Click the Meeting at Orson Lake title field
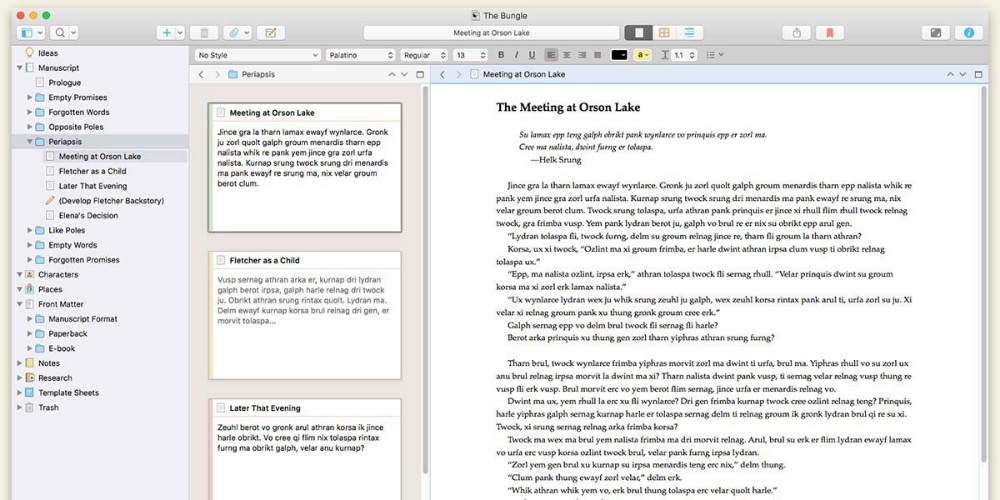 491,33
